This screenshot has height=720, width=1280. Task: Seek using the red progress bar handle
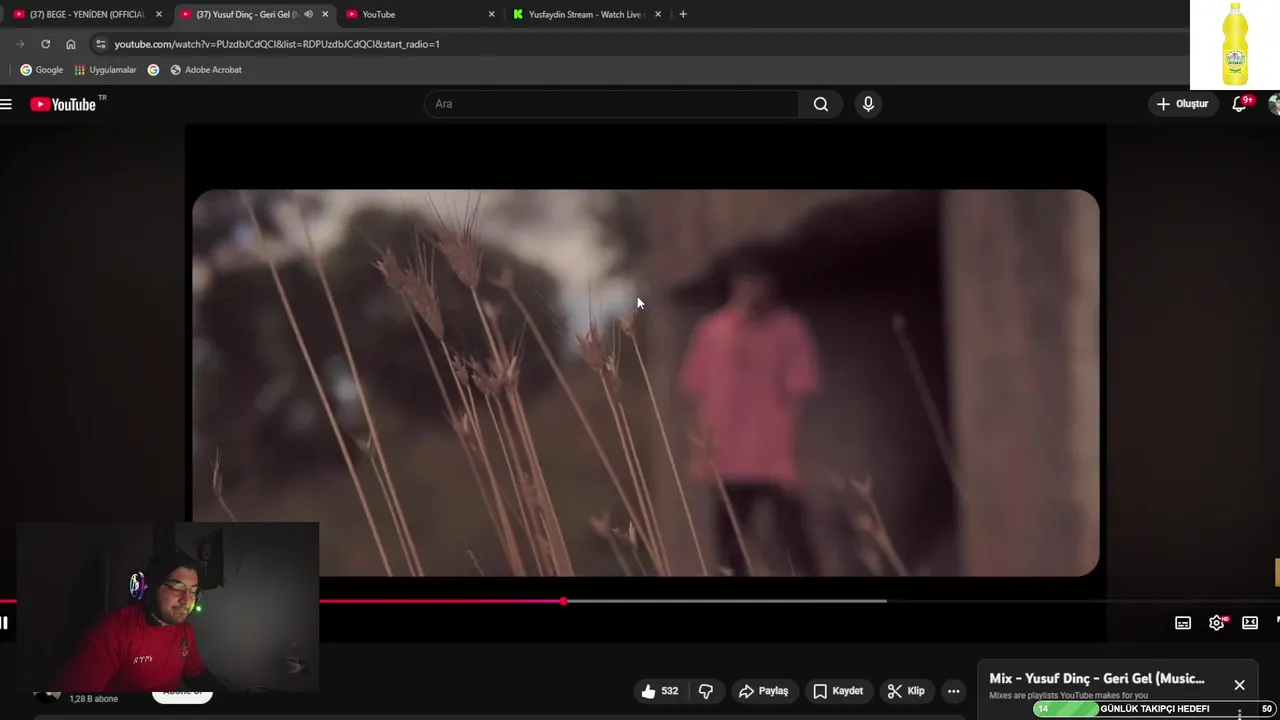click(x=564, y=601)
